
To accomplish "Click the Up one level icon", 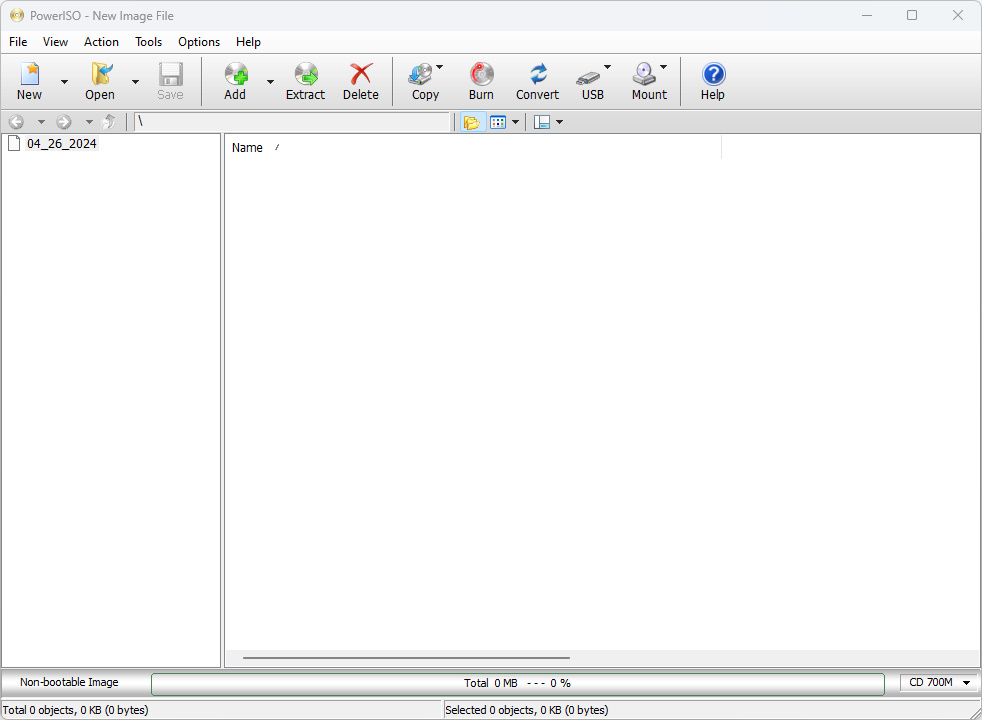I will (109, 121).
